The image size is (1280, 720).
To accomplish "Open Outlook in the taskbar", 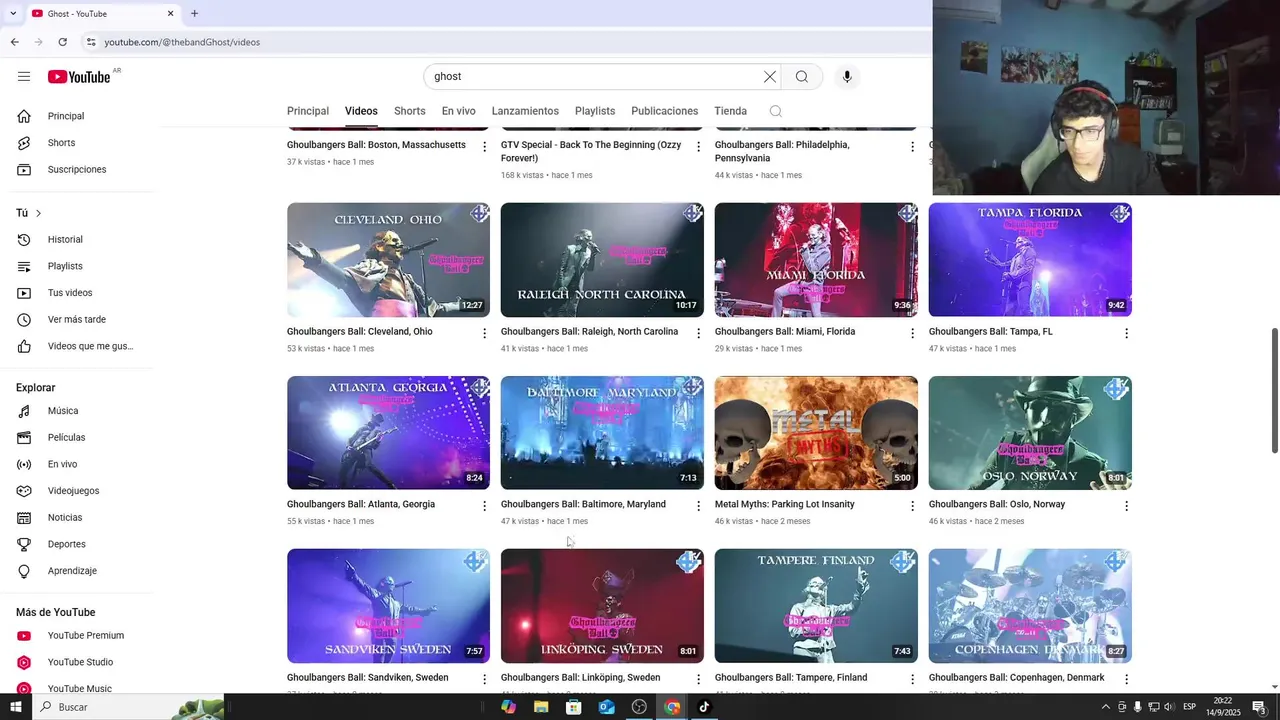I will (606, 707).
